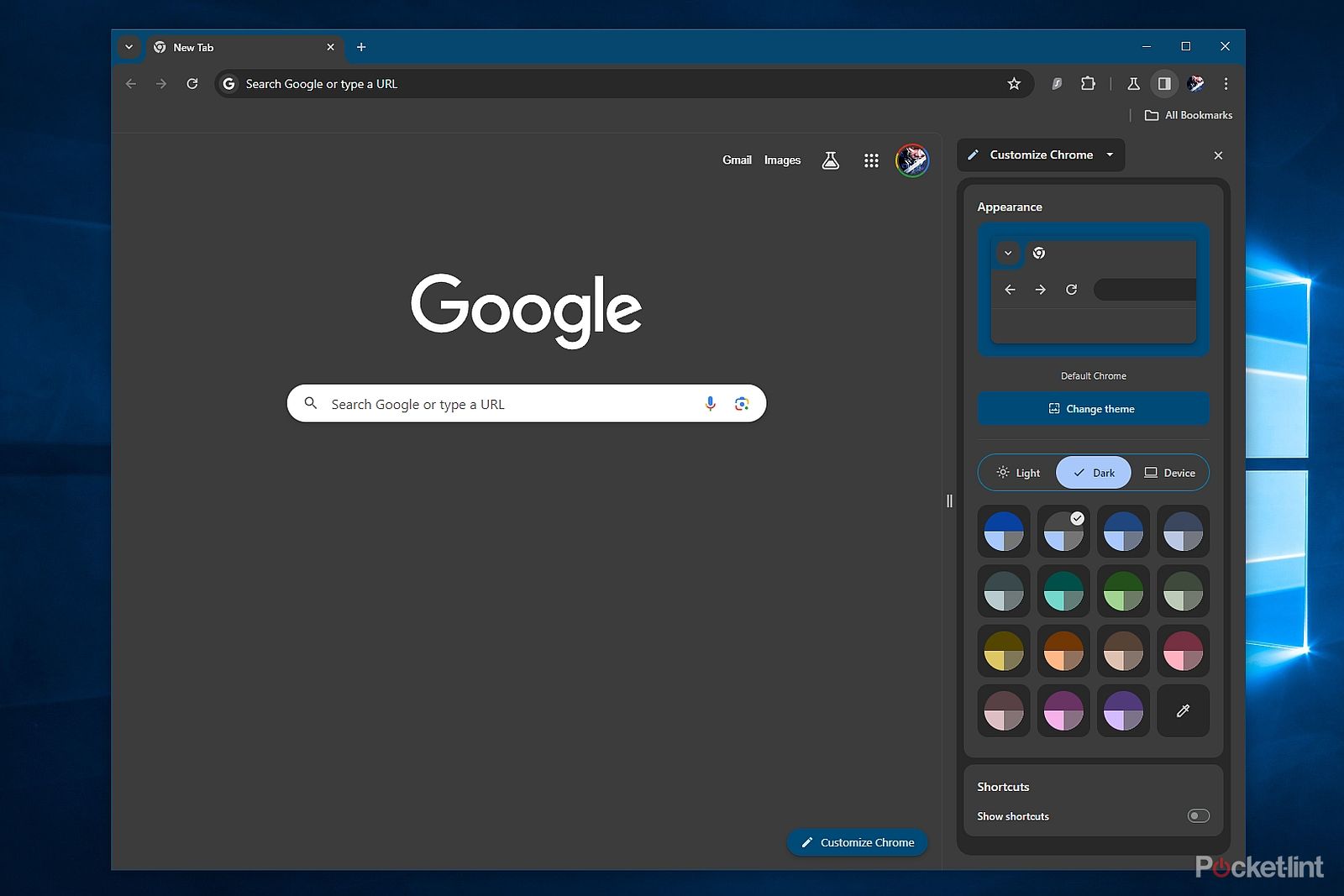
Task: Open the tab search dropdown arrow
Action: pos(129,47)
